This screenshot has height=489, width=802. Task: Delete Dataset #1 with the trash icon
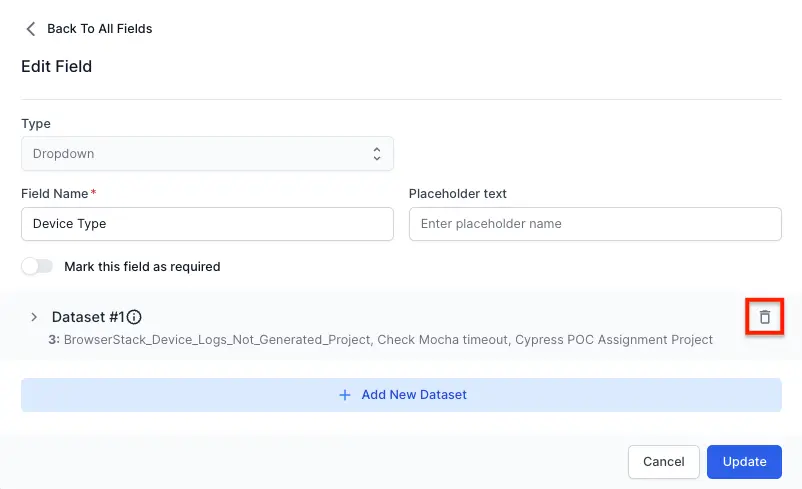[x=765, y=317]
